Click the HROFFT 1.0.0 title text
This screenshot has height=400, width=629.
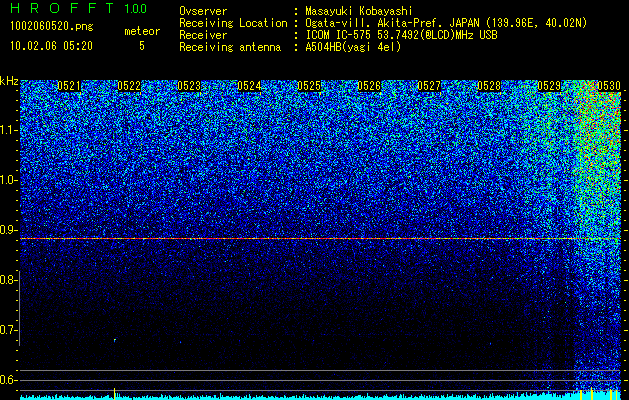(x=78, y=8)
